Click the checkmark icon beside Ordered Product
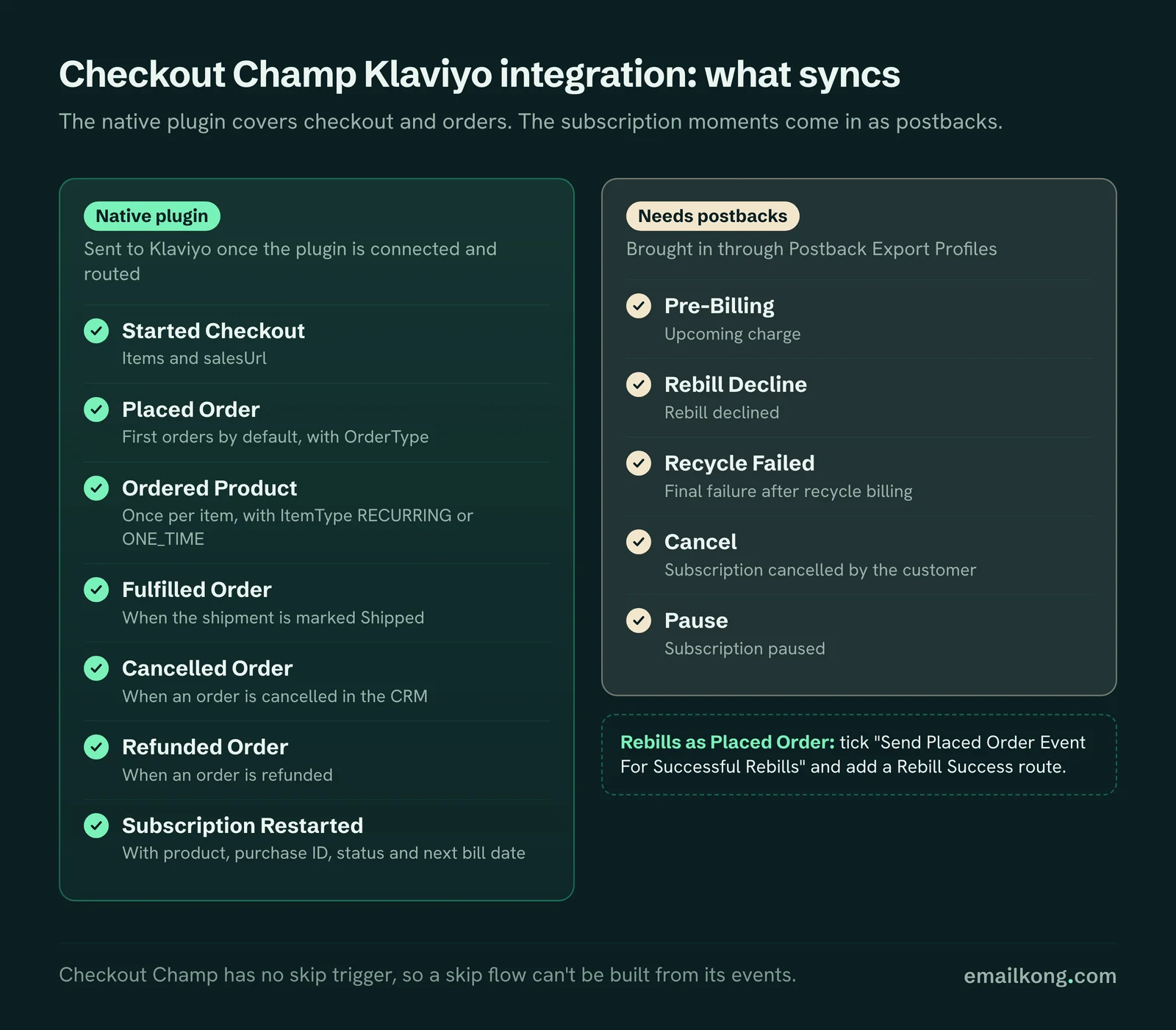Viewport: 1176px width, 1030px height. pyautogui.click(x=96, y=488)
